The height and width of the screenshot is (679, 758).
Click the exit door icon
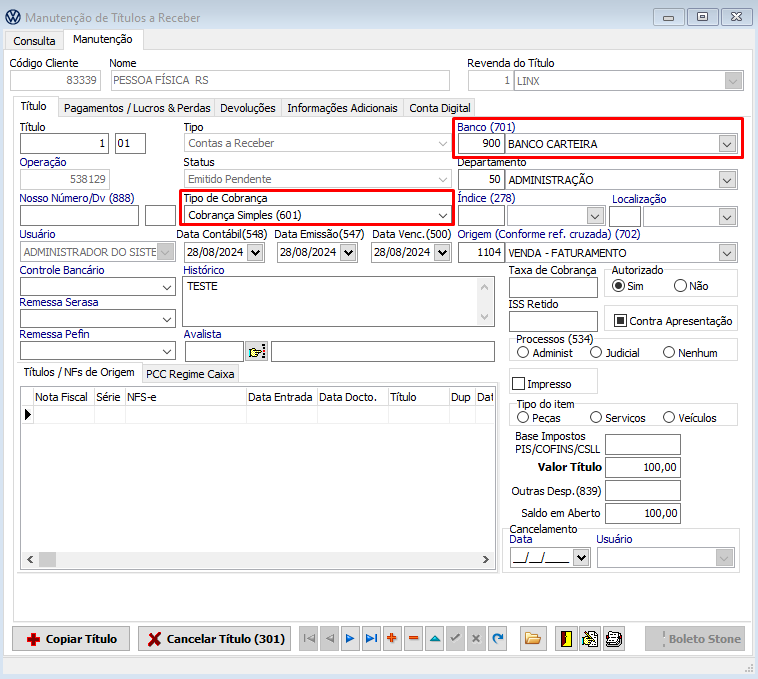(x=565, y=638)
